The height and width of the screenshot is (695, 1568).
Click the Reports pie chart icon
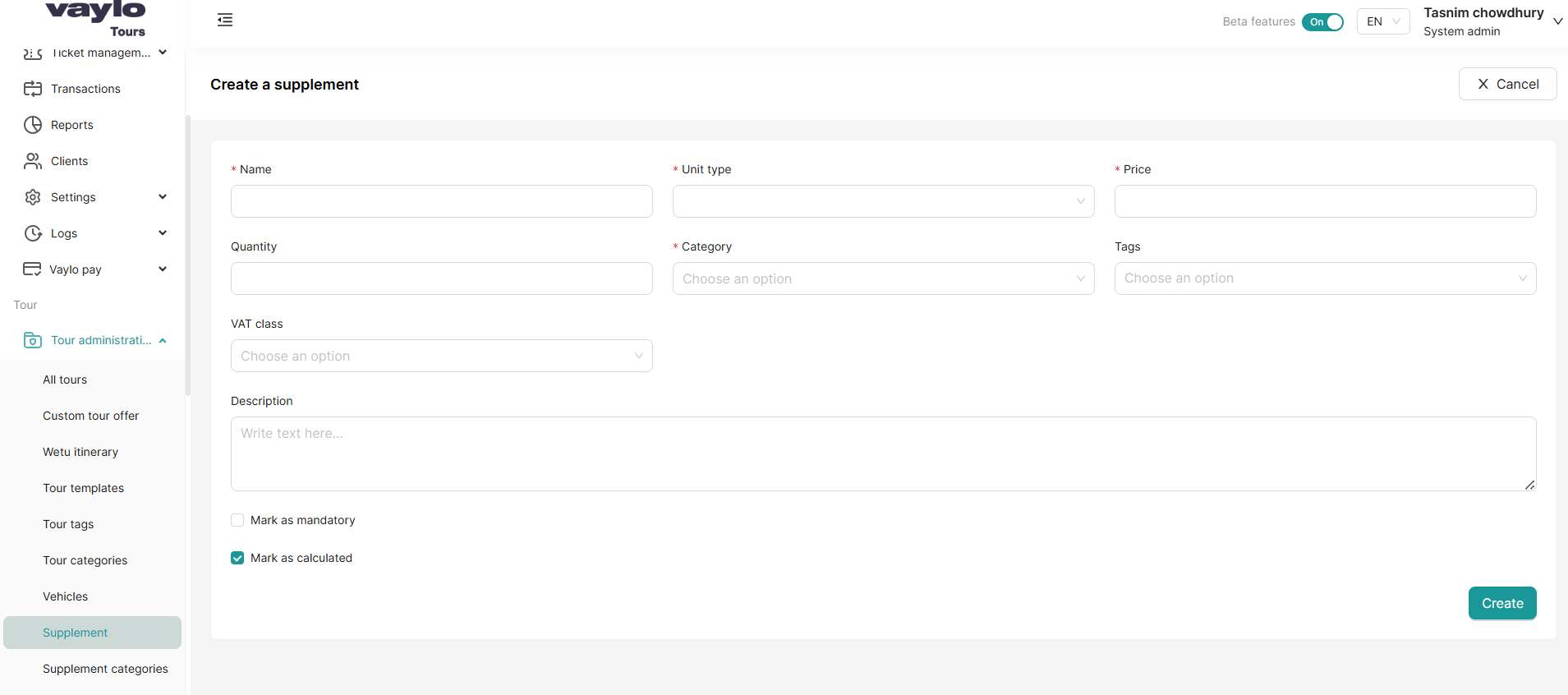[33, 125]
